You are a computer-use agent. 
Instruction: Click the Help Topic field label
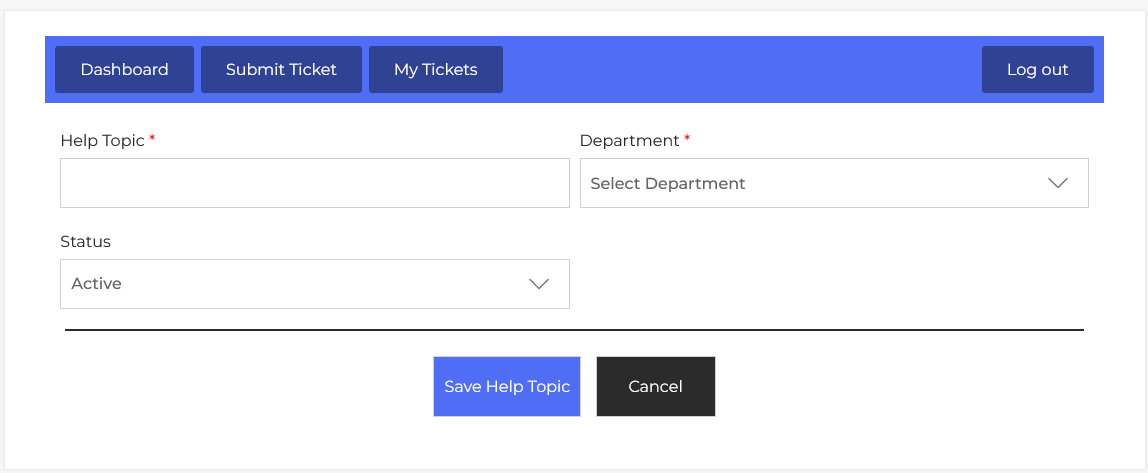102,141
